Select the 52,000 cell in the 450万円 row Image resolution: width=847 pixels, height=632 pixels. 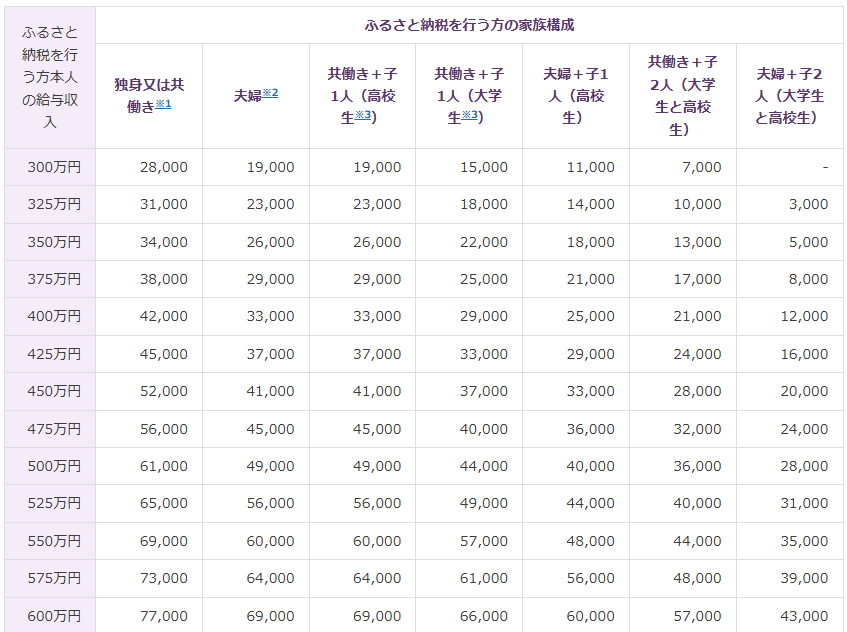pyautogui.click(x=166, y=391)
